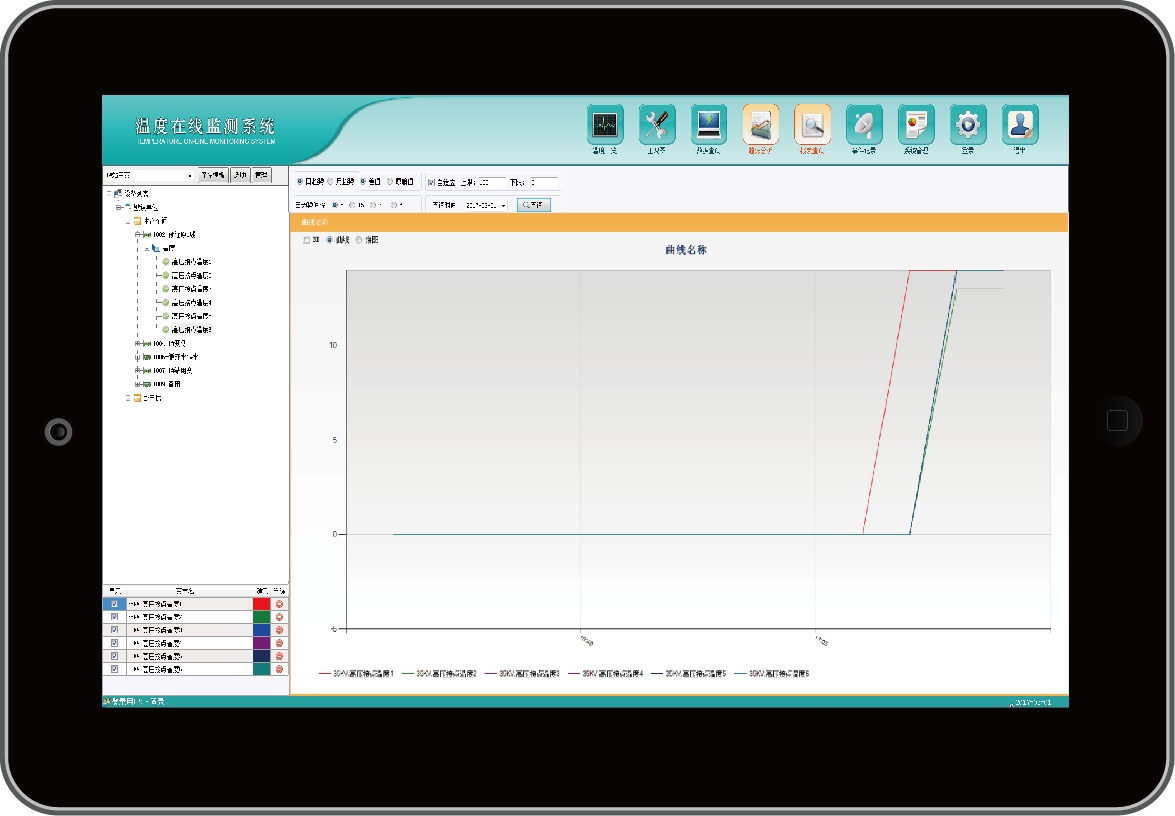Toggle the purple curve row checkbox
This screenshot has width=1175, height=816.
[x=115, y=643]
